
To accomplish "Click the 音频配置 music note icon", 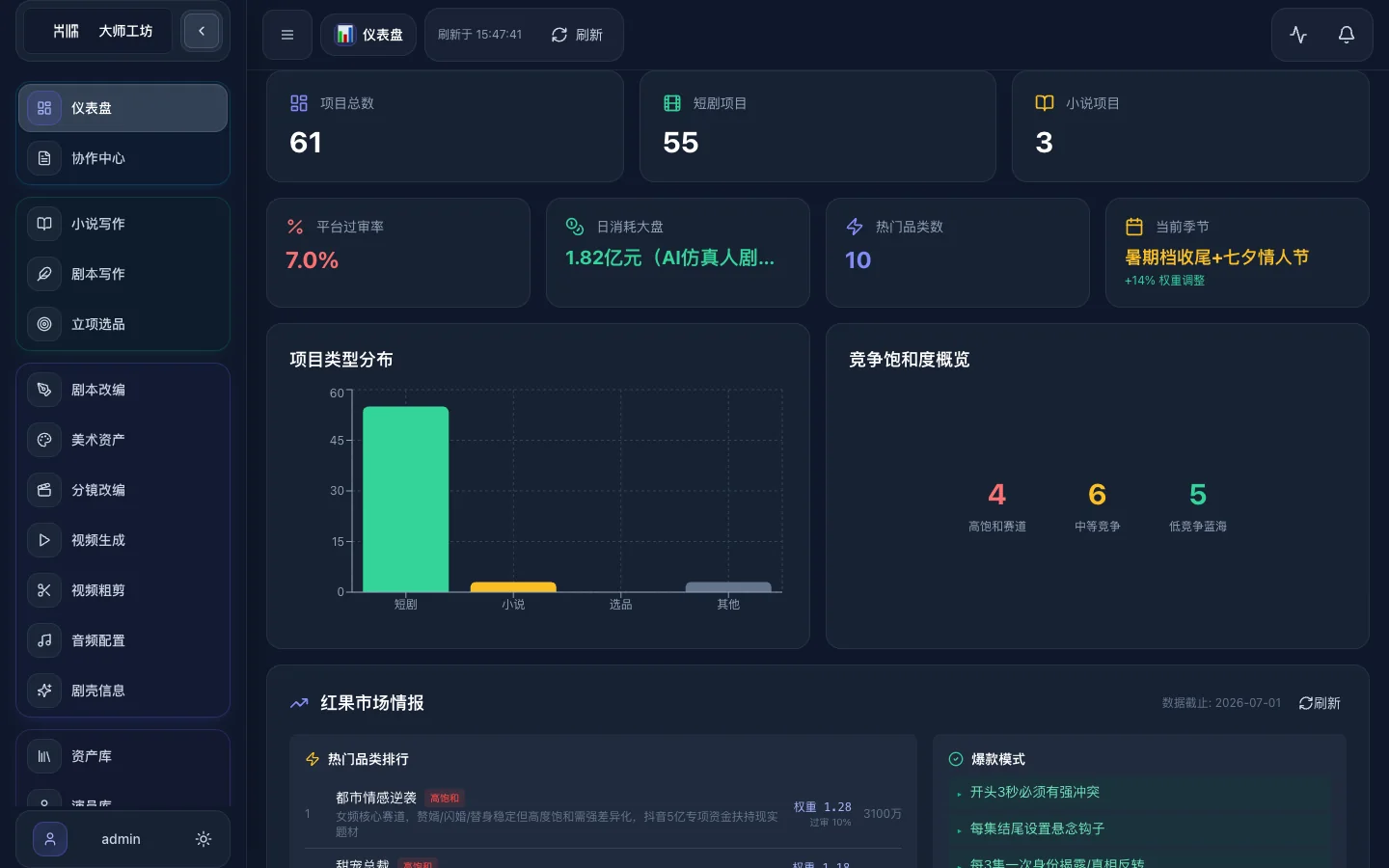I will click(x=44, y=640).
